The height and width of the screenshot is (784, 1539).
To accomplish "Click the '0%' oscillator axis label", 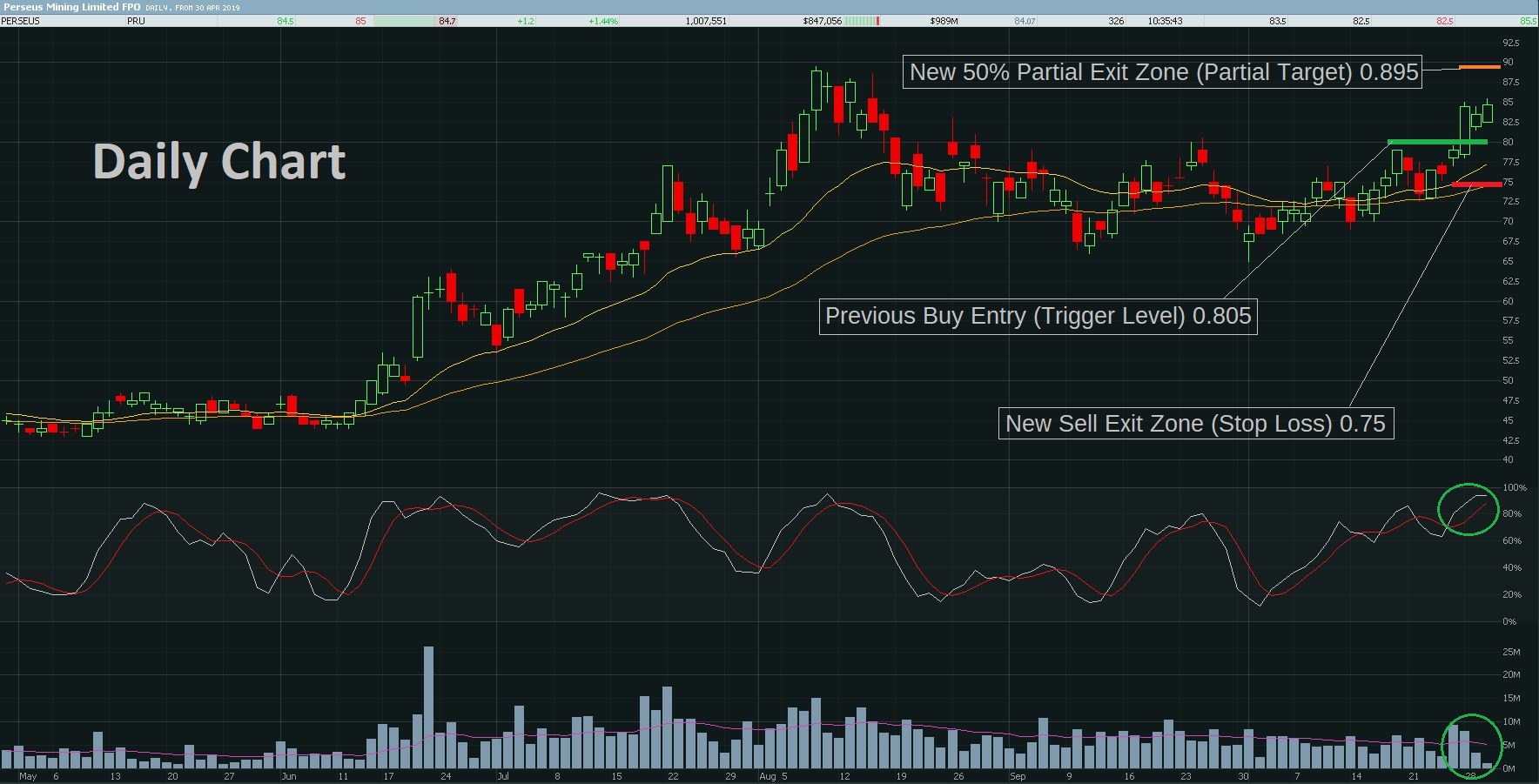I will click(x=1510, y=622).
